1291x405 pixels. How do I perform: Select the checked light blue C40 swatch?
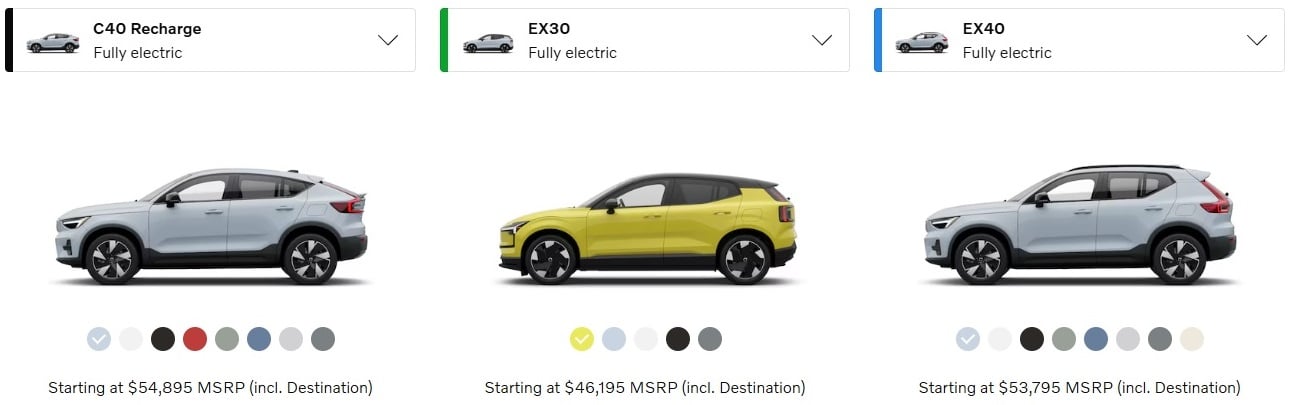(x=99, y=339)
